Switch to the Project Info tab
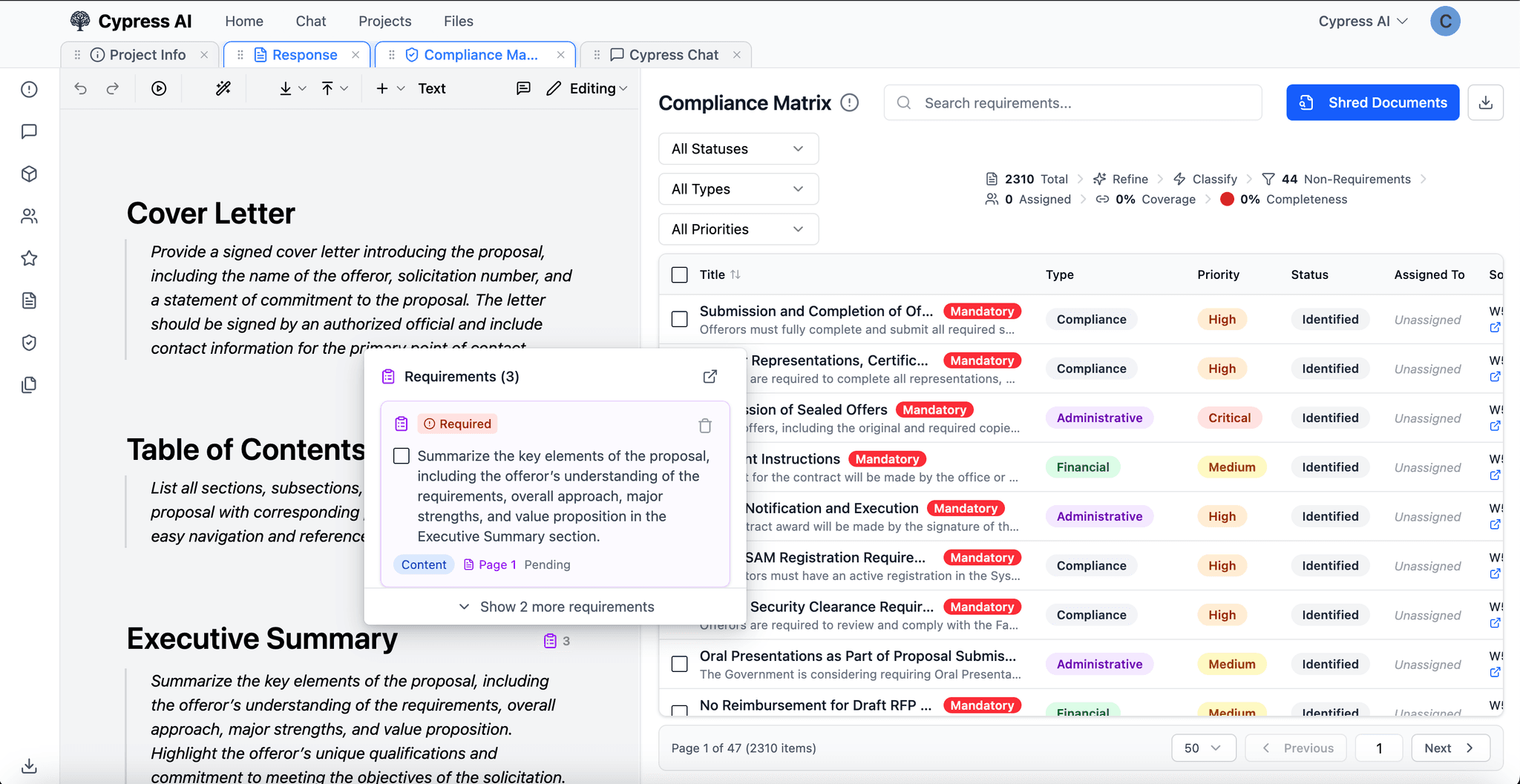Viewport: 1520px width, 784px height. 138,55
